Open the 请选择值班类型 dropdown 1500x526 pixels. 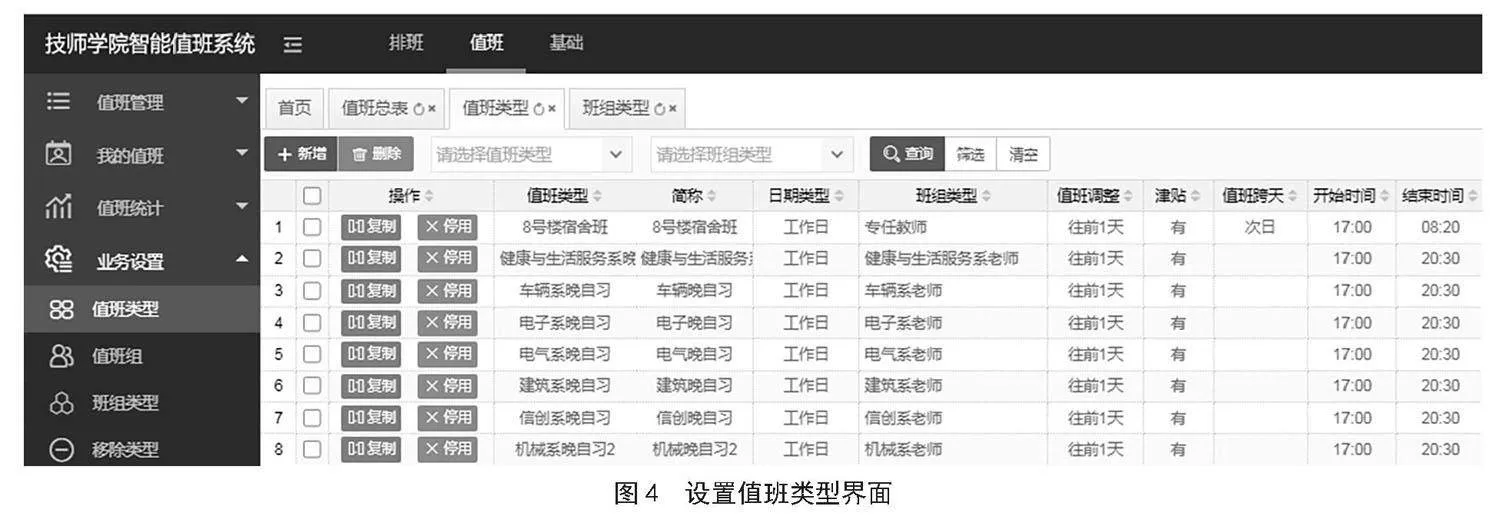click(531, 155)
